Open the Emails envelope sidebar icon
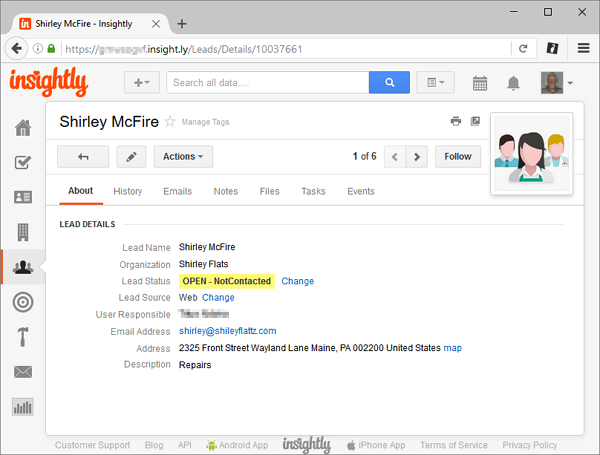Image resolution: width=600 pixels, height=455 pixels. 22,372
